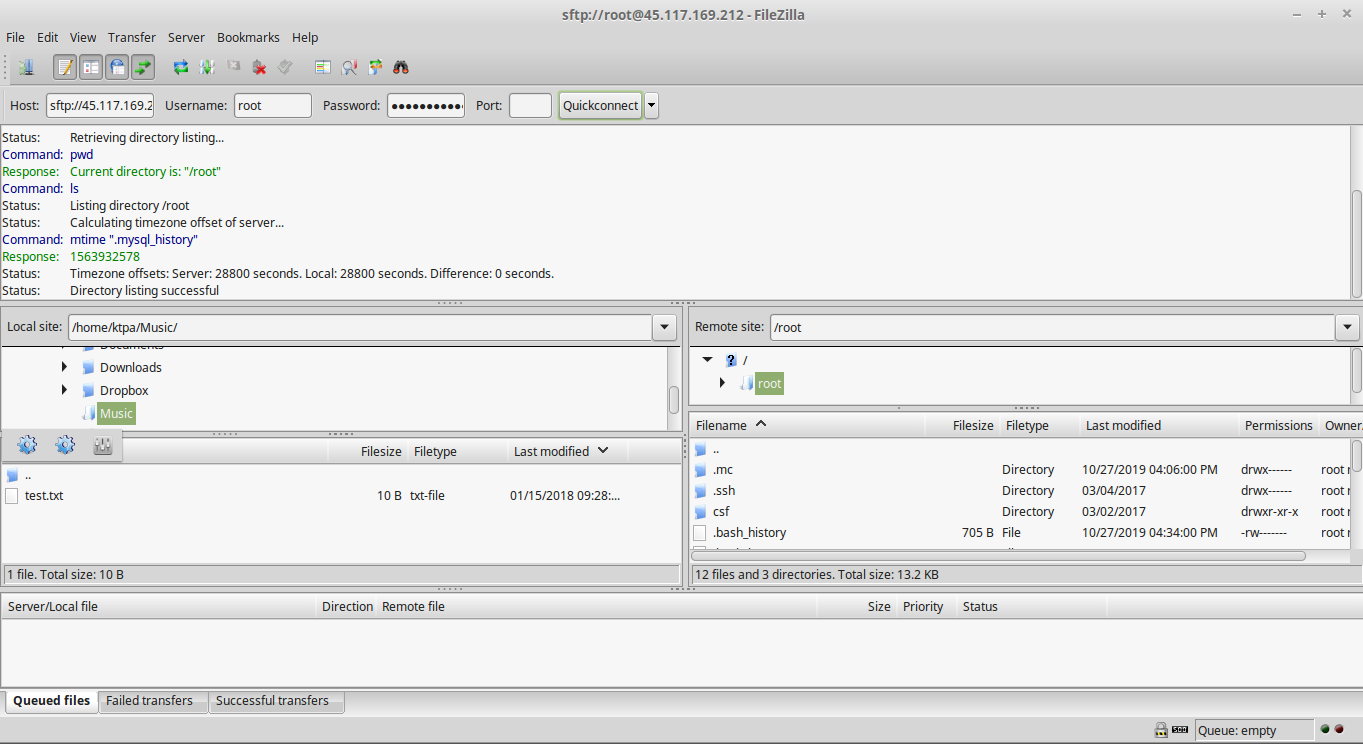Click in the Host input field
The image size is (1363, 744).
[x=100, y=105]
